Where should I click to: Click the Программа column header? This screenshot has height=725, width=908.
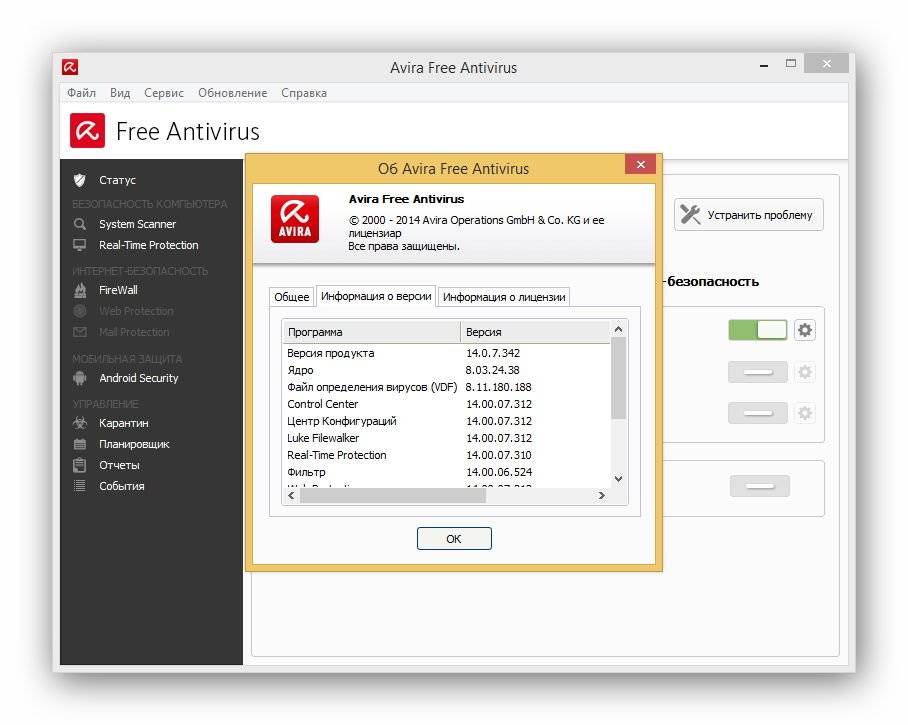click(372, 332)
